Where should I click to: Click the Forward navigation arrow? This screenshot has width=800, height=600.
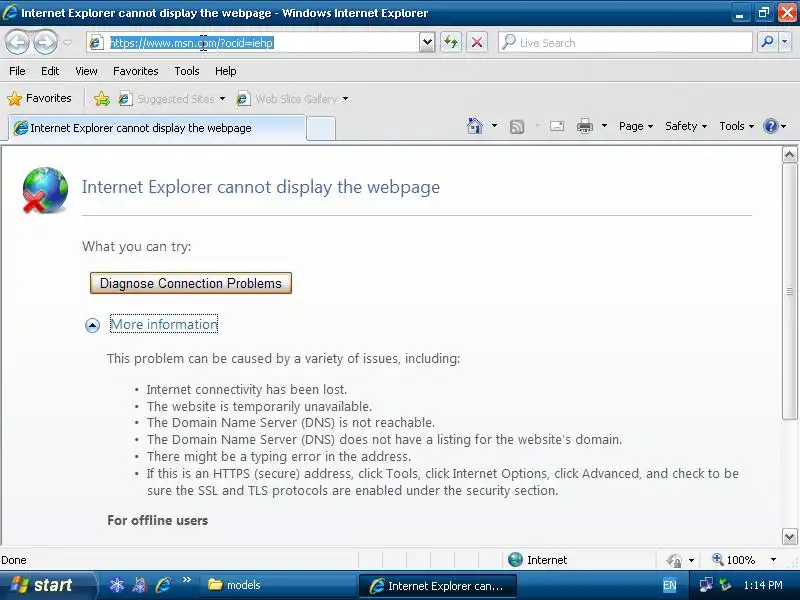point(45,42)
